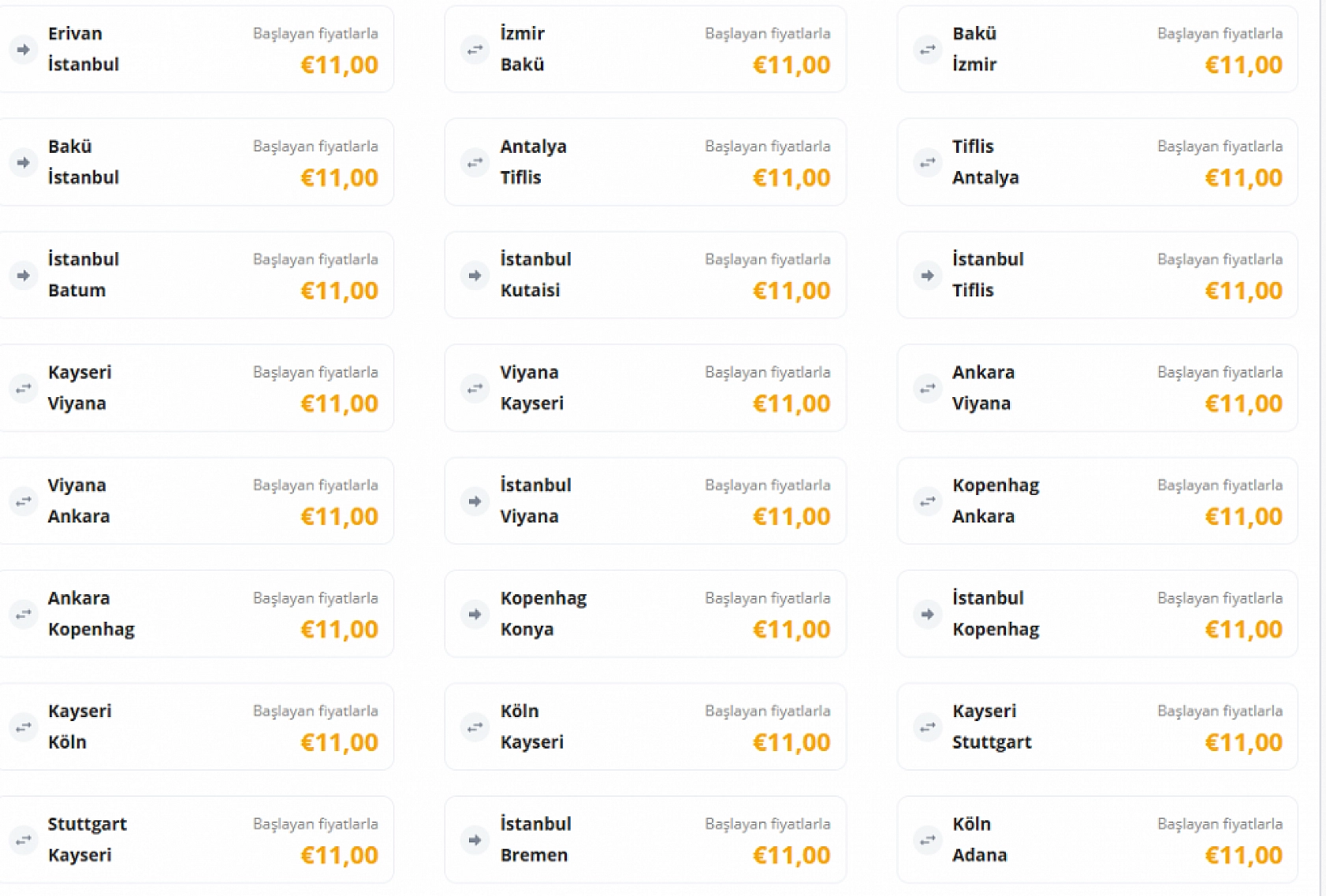Image resolution: width=1326 pixels, height=896 pixels.
Task: Click the €11,00 price for Kayseri–Stuttgart
Action: click(x=1243, y=742)
